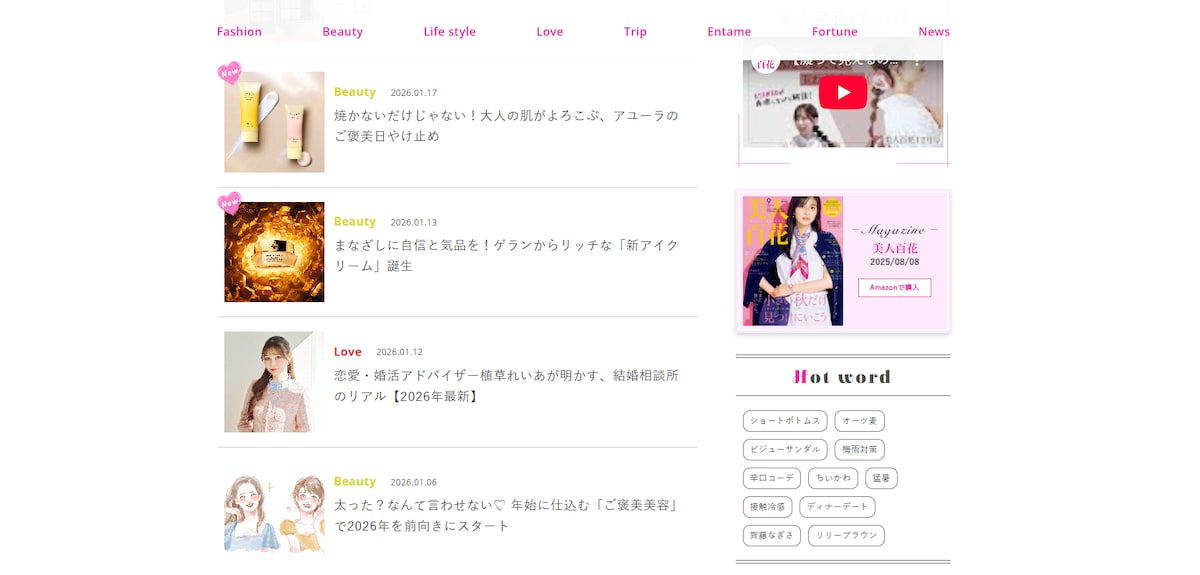Screen dimensions: 1200x575
Task: Click the 美人百花 2025/08/08 issue title
Action: pyautogui.click(x=894, y=254)
